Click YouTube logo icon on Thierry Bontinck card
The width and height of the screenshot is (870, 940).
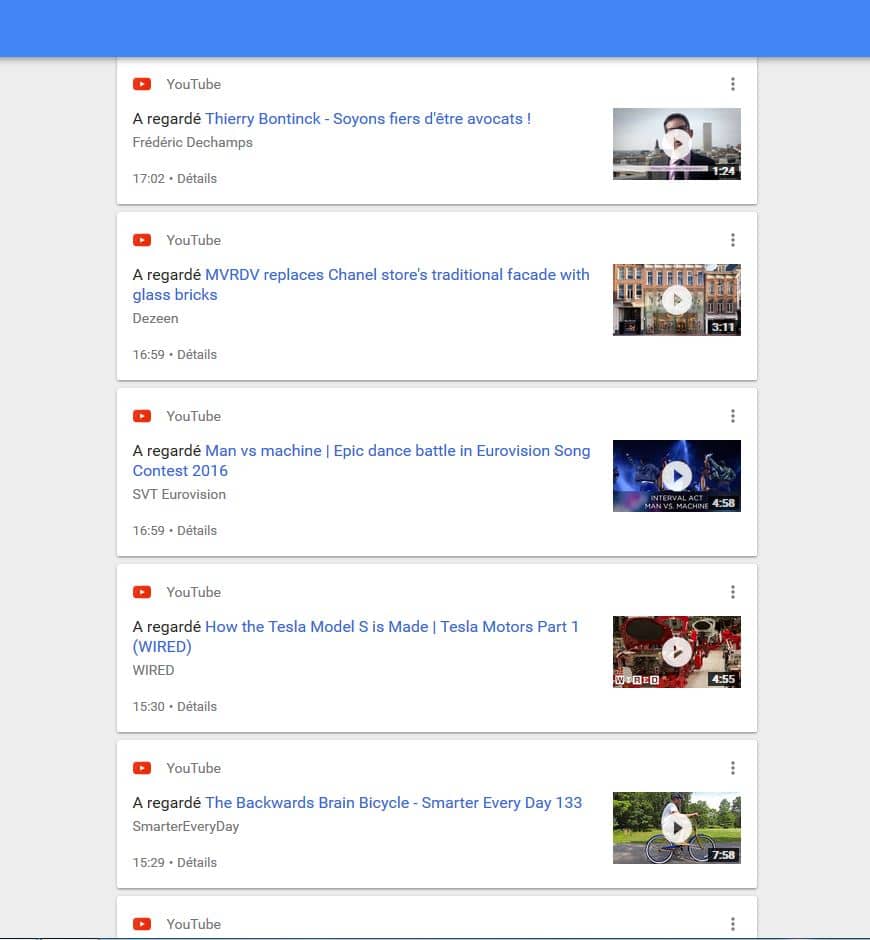click(x=142, y=85)
